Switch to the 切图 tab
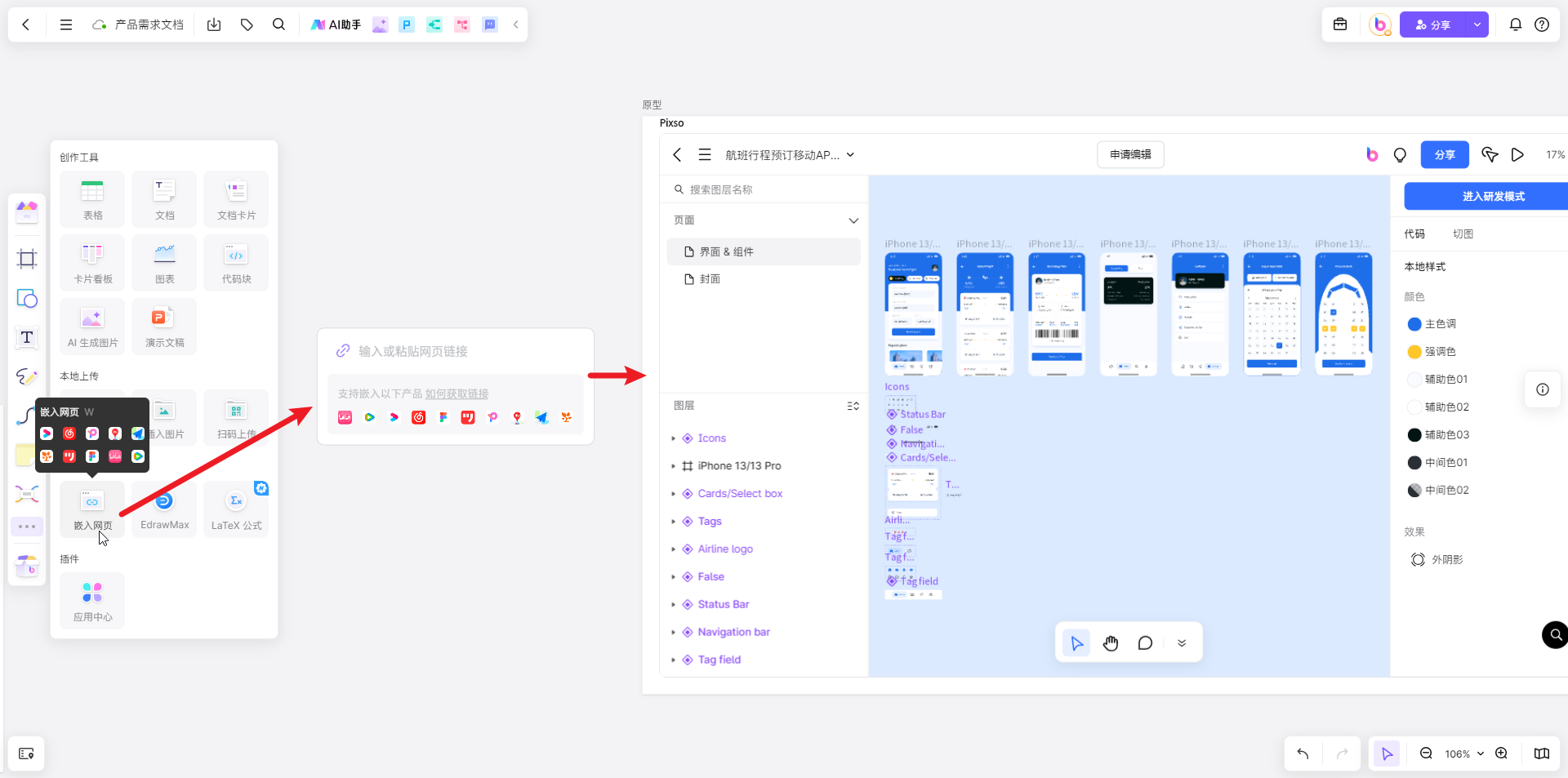This screenshot has height=778, width=1568. click(x=1463, y=234)
